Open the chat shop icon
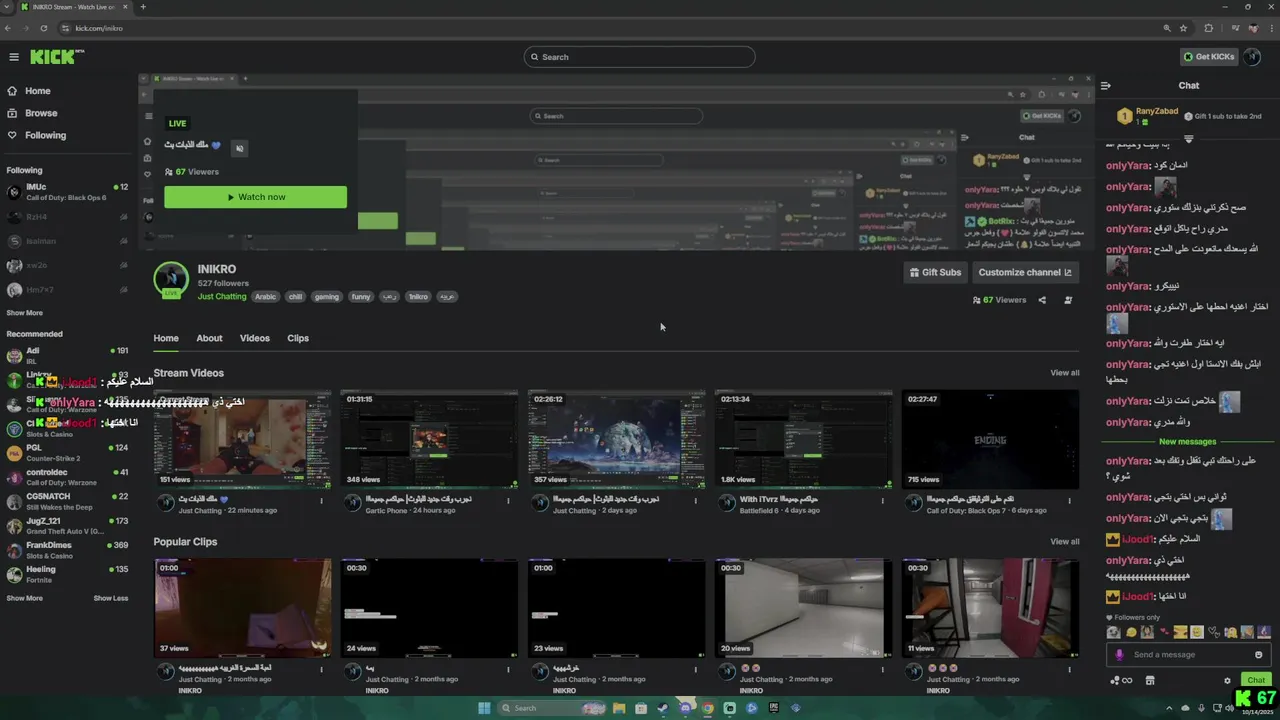 [x=1150, y=681]
